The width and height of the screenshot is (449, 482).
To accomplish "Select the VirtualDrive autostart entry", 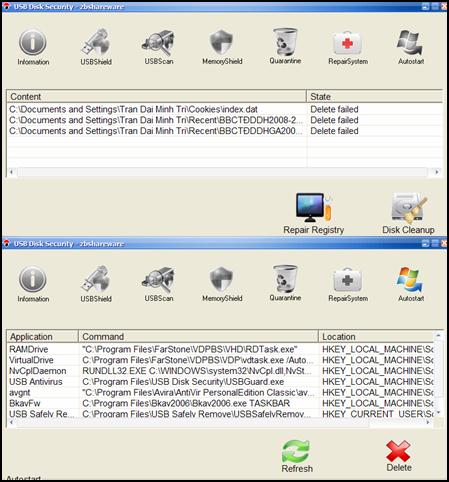I will click(x=220, y=360).
